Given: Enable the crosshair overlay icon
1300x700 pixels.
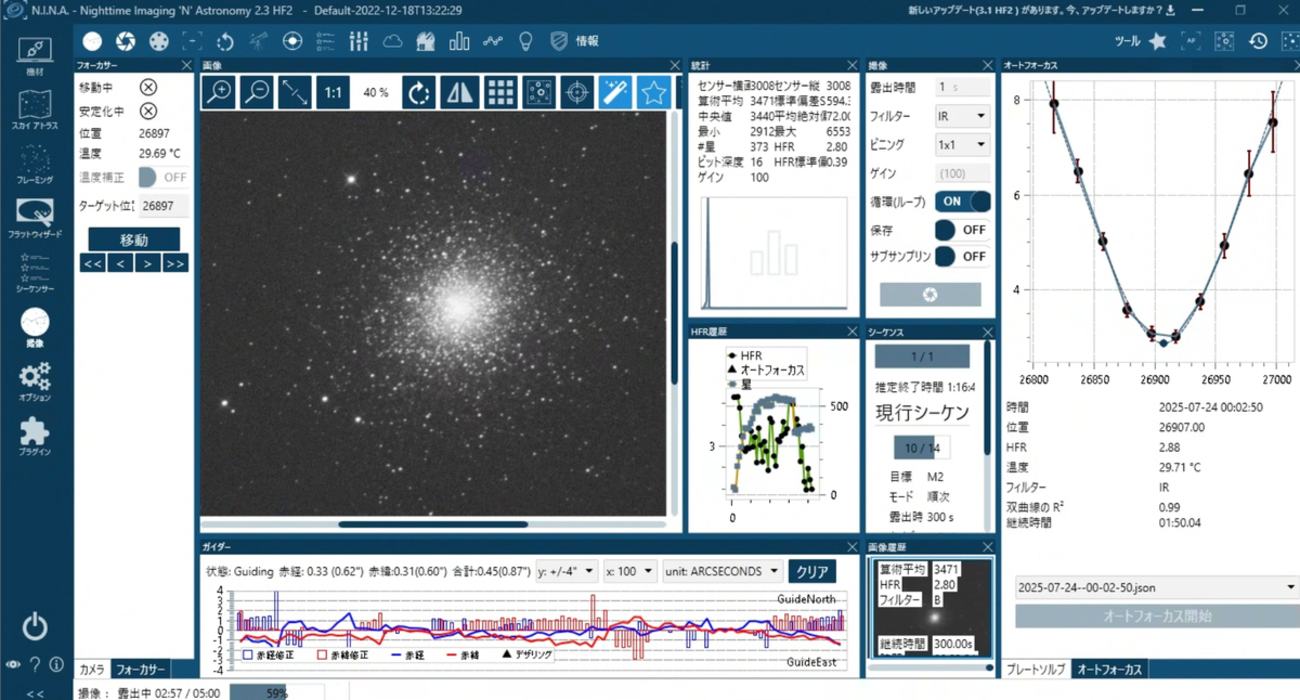Looking at the screenshot, I should pyautogui.click(x=577, y=92).
